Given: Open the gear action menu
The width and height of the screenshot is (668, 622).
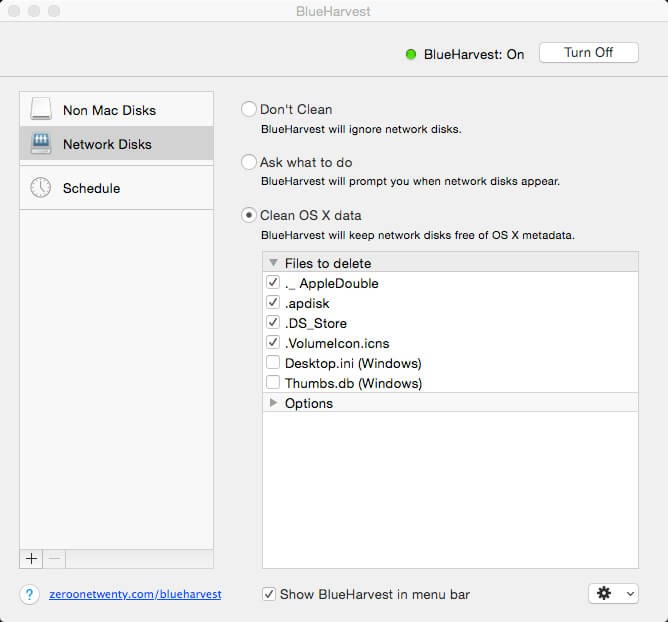Looking at the screenshot, I should [x=613, y=594].
